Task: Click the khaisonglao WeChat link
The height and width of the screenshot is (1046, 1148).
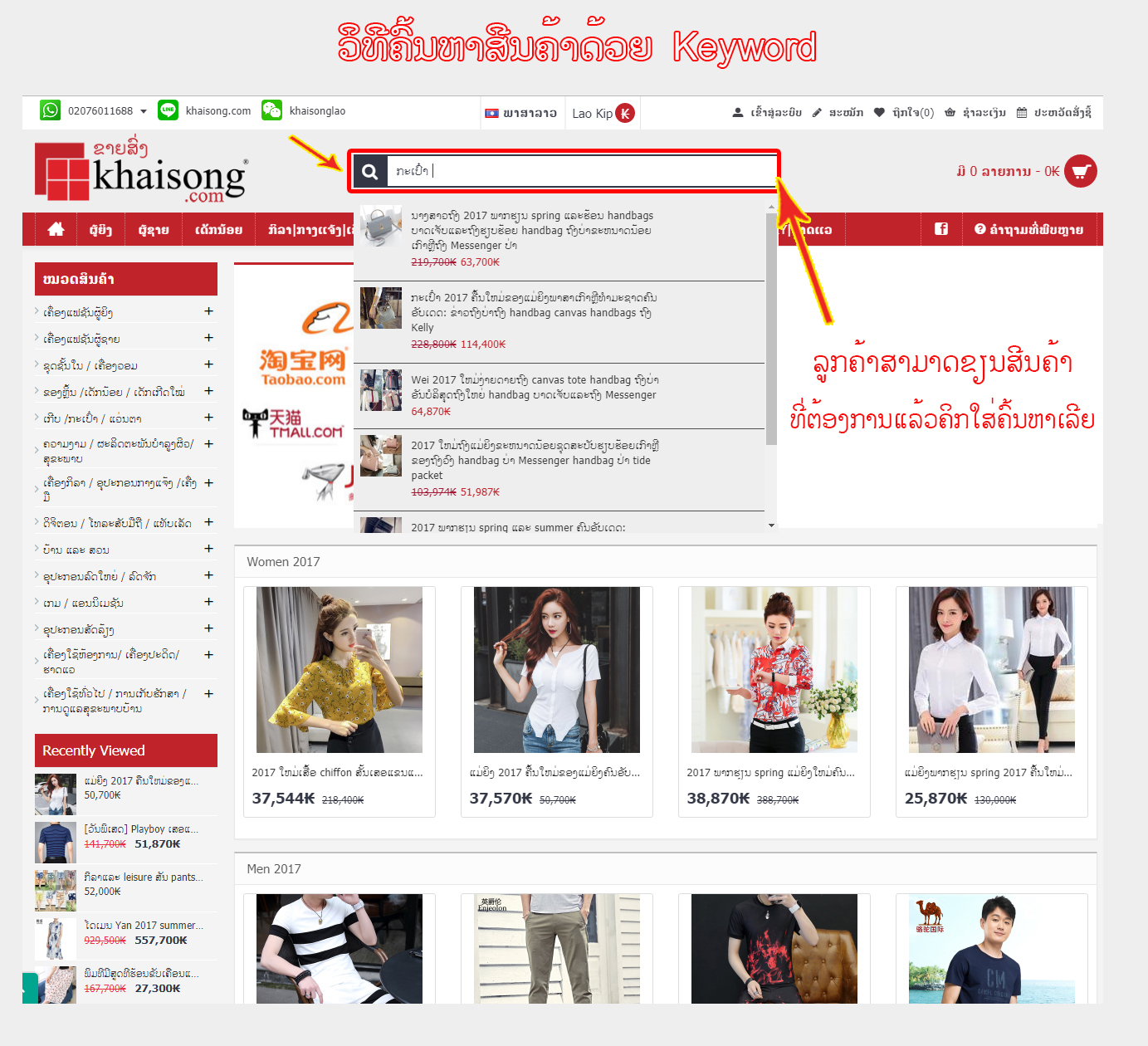Action: 317,111
